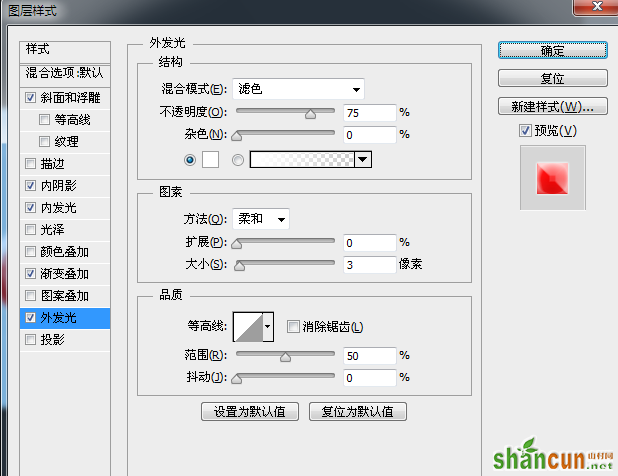The image size is (618, 476).
Task: Enable the 图案叠加 checkbox
Action: click(30, 296)
